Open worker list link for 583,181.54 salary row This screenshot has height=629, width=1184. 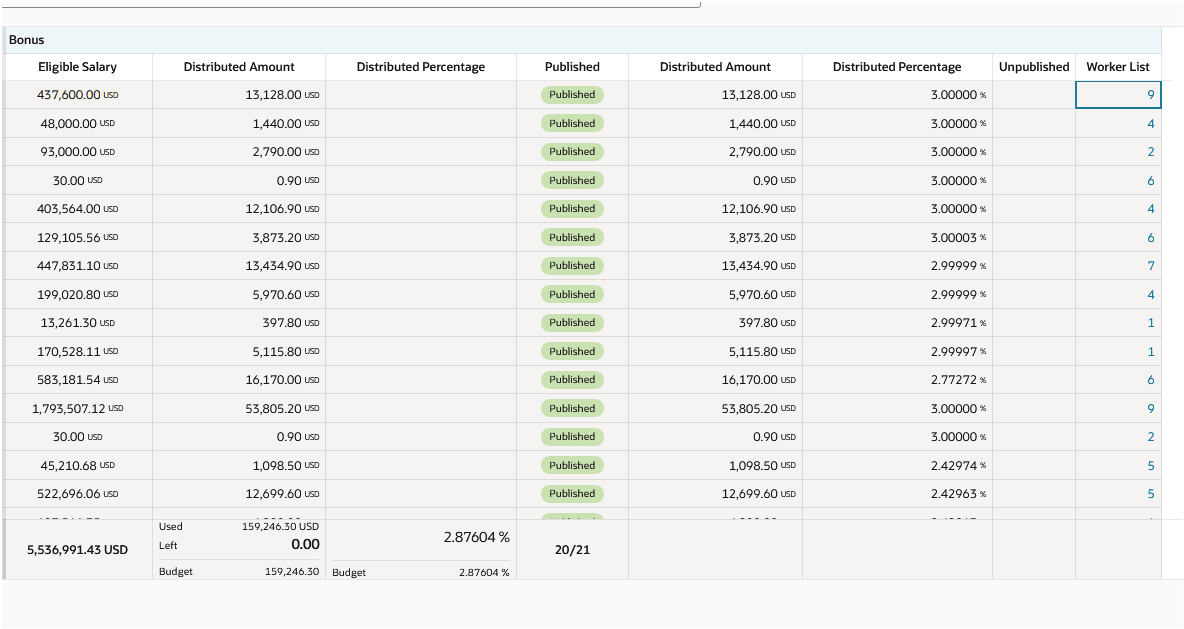(1151, 380)
